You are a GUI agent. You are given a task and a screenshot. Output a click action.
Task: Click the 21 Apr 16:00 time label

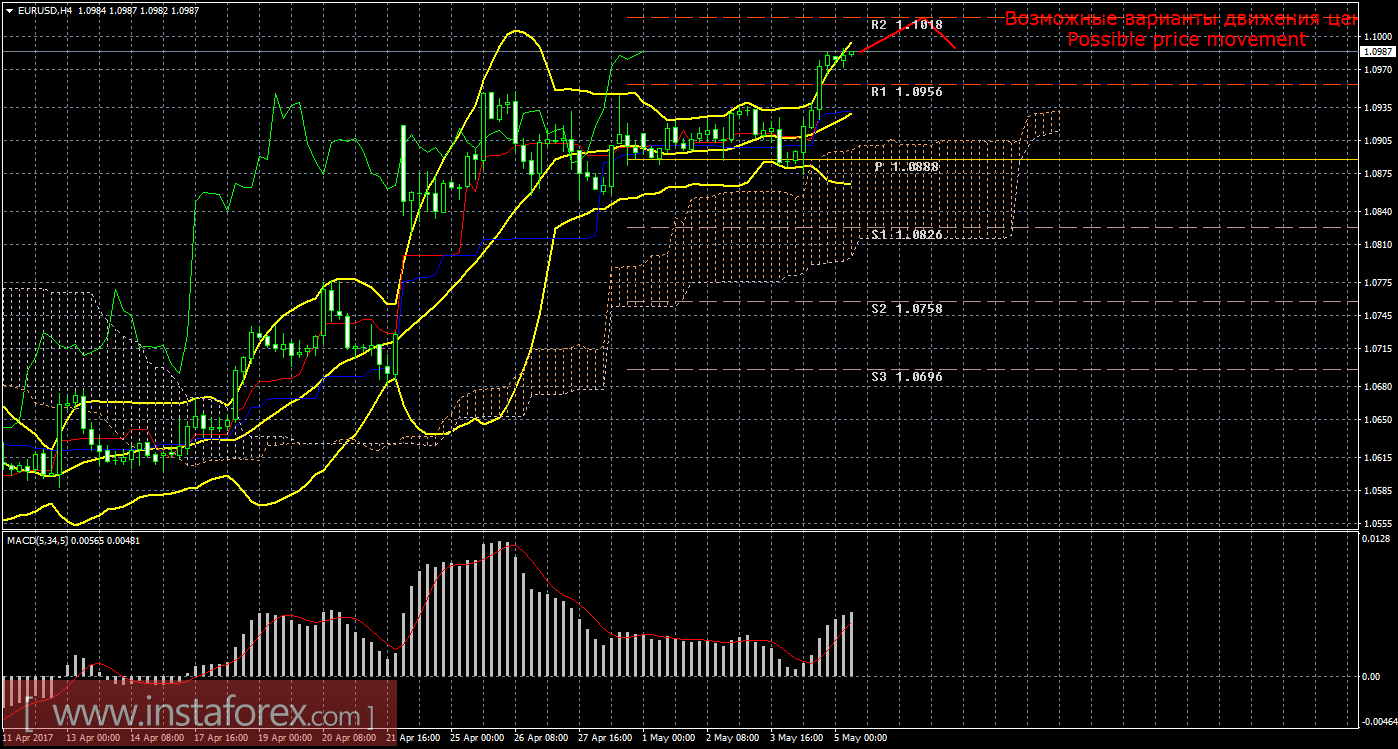tap(412, 739)
